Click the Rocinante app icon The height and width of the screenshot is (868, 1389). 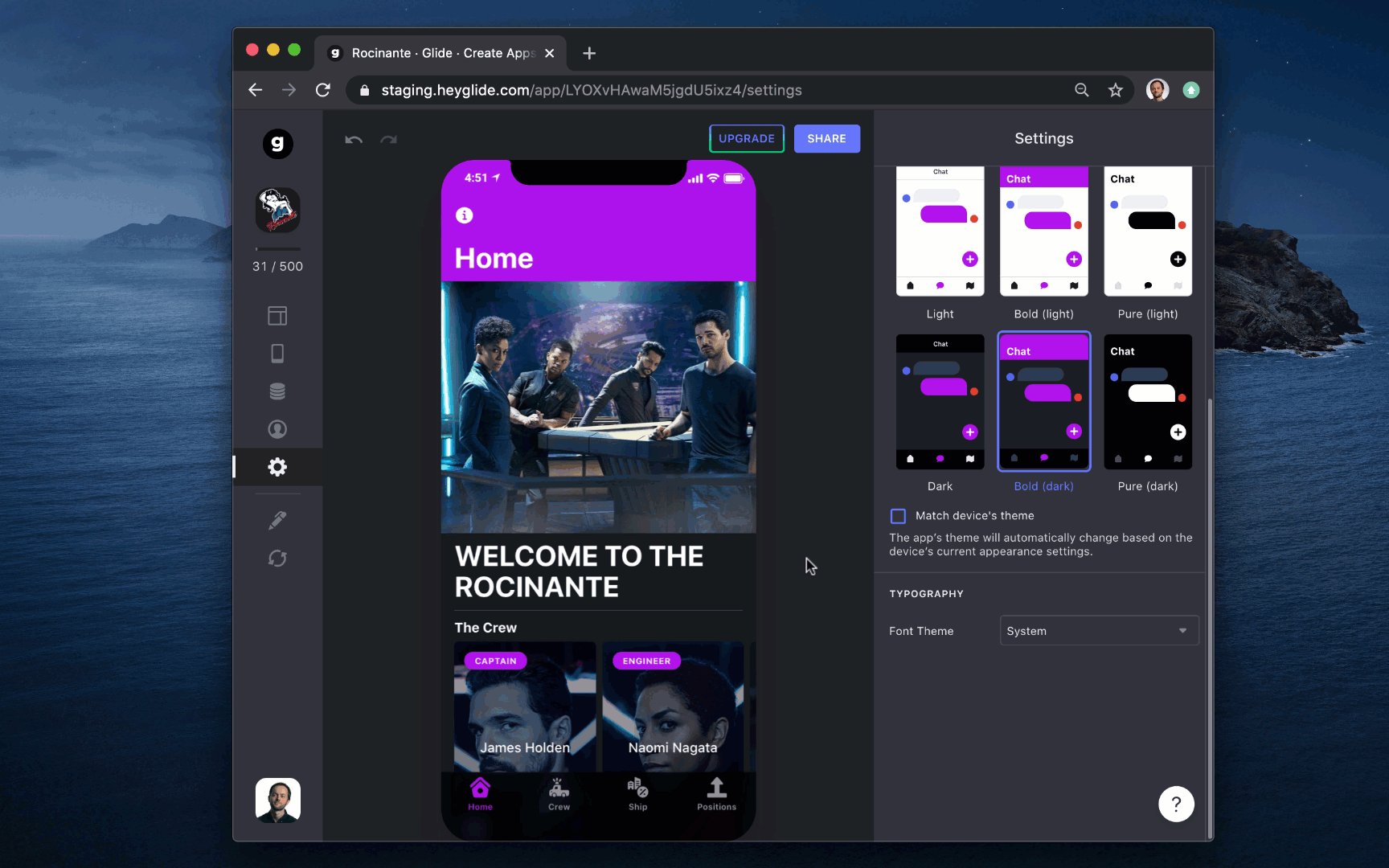click(x=277, y=210)
